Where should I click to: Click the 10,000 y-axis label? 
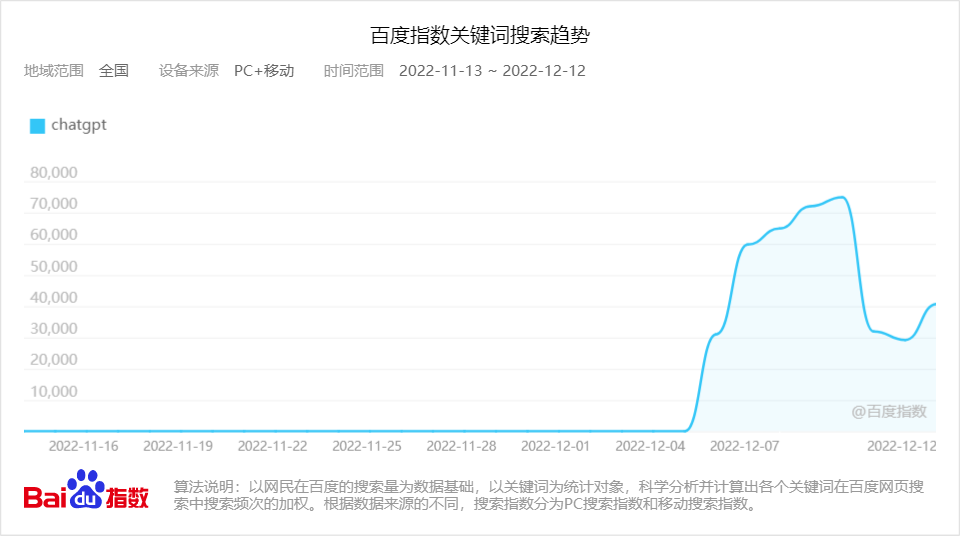54,391
